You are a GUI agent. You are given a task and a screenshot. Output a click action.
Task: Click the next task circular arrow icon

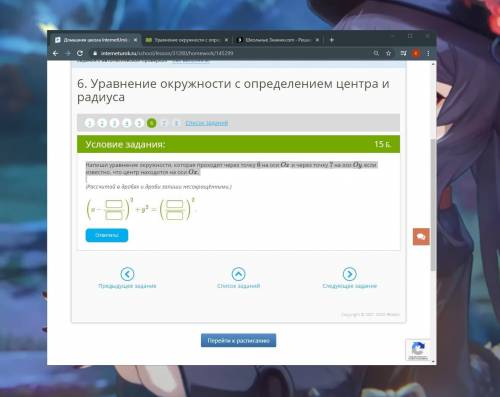(349, 274)
